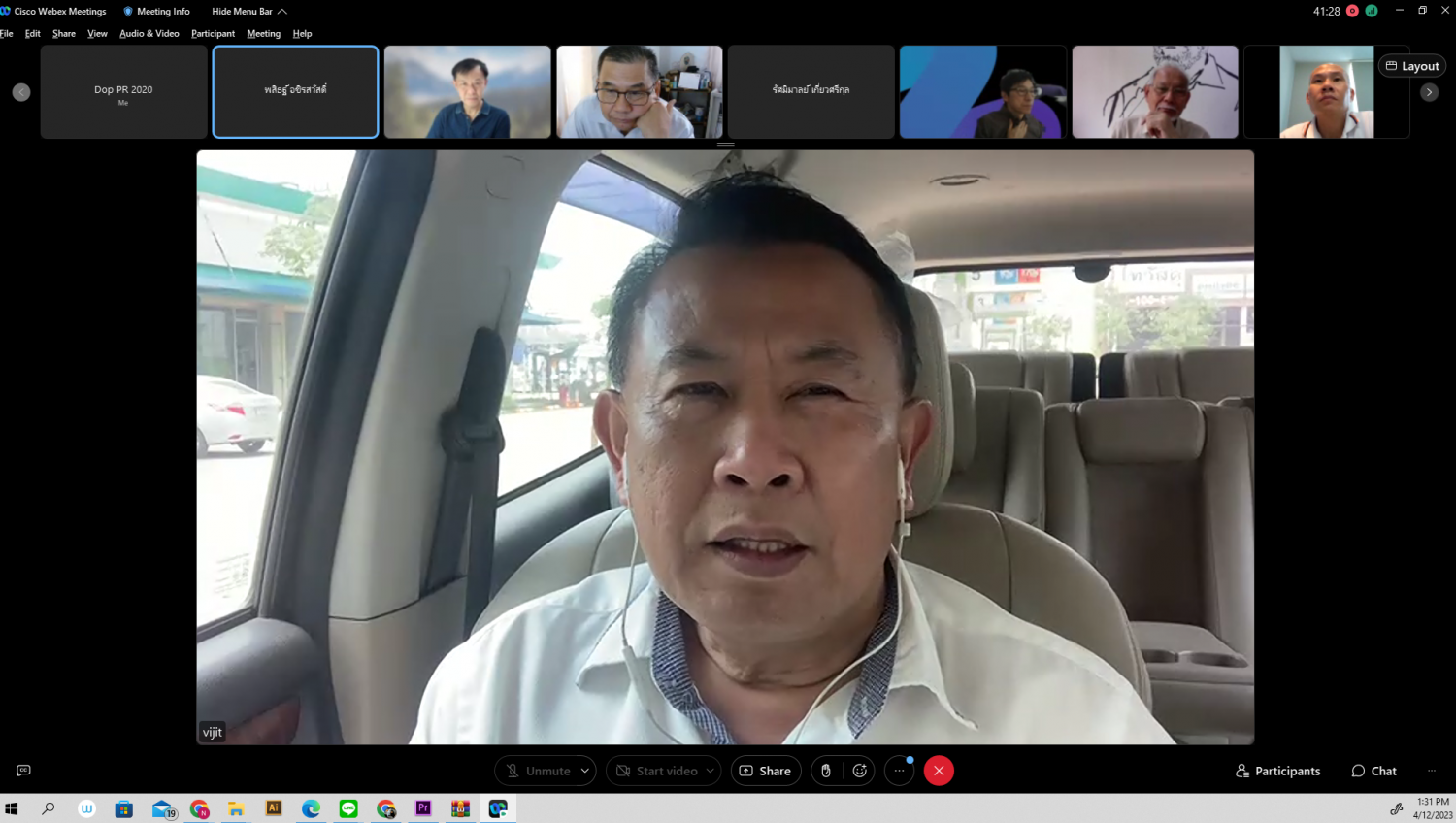Open the Audio & Video menu
The image size is (1456, 823).
tap(149, 33)
